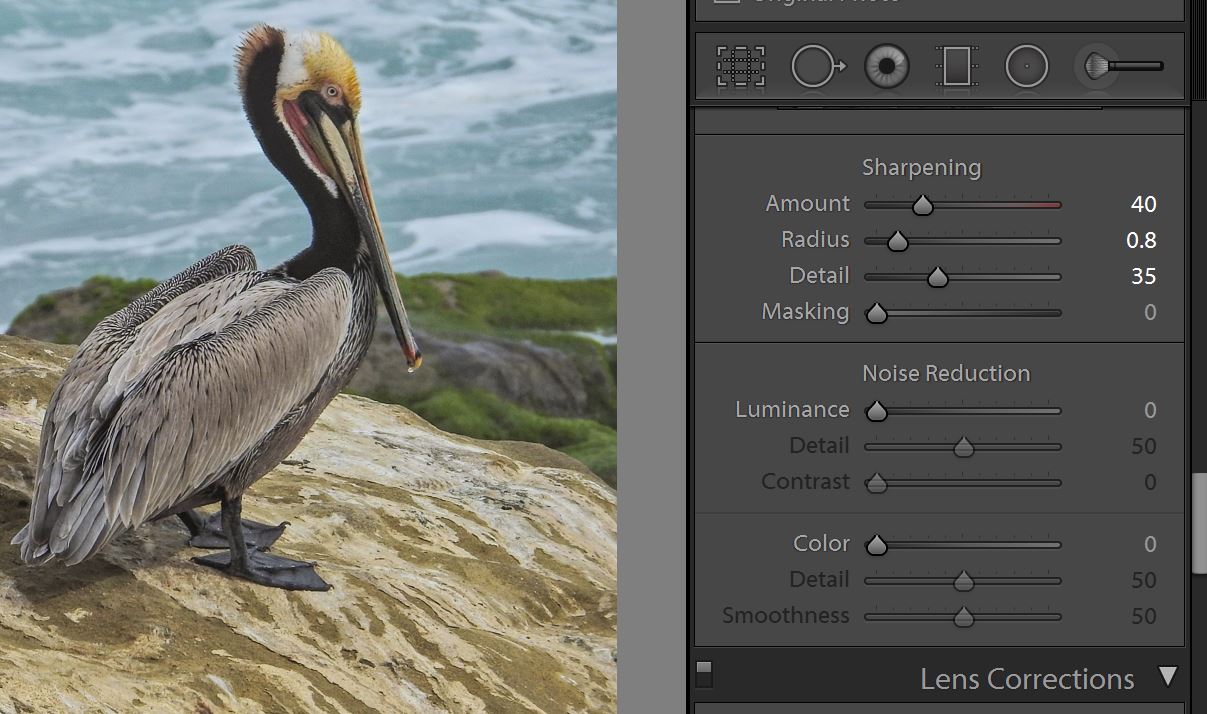The height and width of the screenshot is (714, 1207).
Task: Expand the Lens Corrections panel
Action: click(1168, 678)
